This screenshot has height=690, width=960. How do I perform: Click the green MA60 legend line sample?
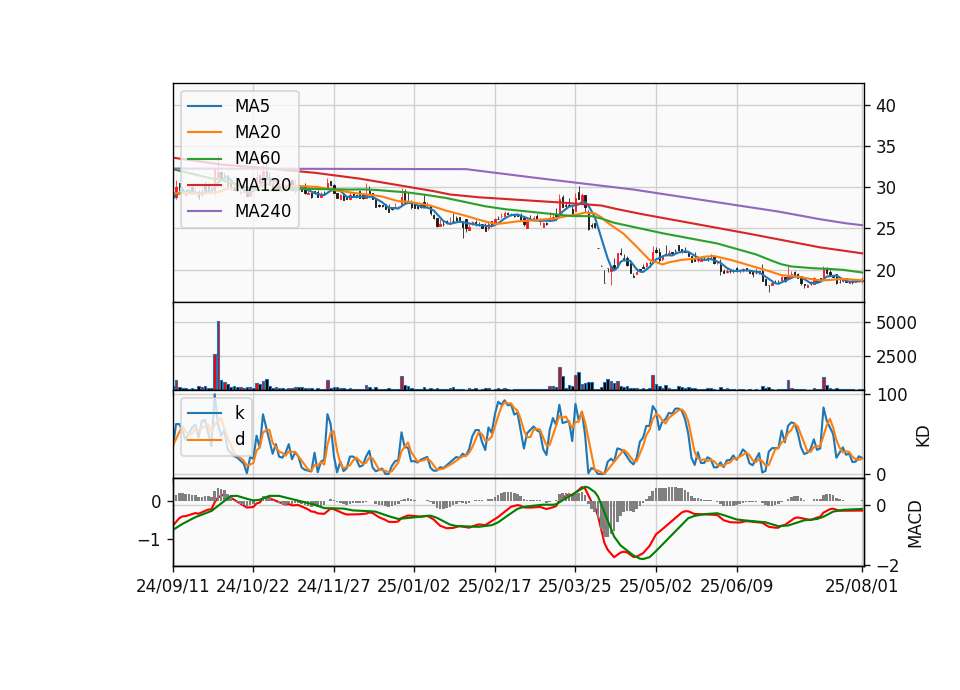tap(204, 158)
